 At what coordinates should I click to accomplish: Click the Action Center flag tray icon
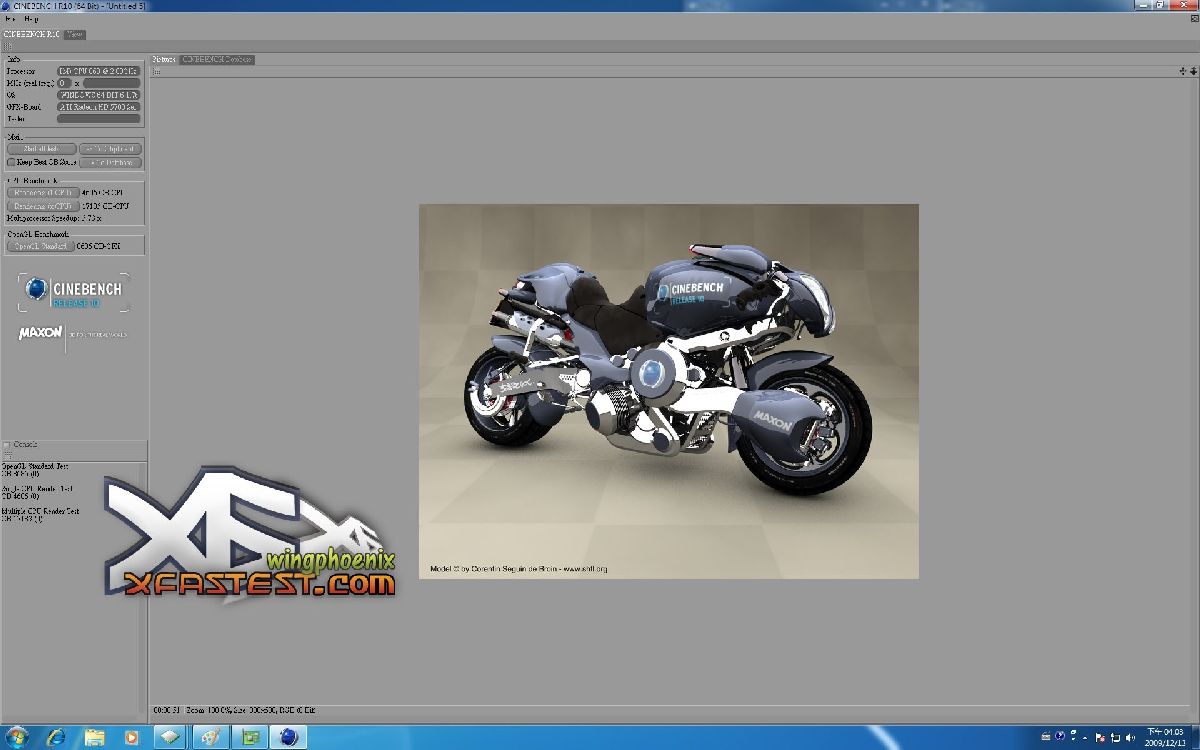1099,737
